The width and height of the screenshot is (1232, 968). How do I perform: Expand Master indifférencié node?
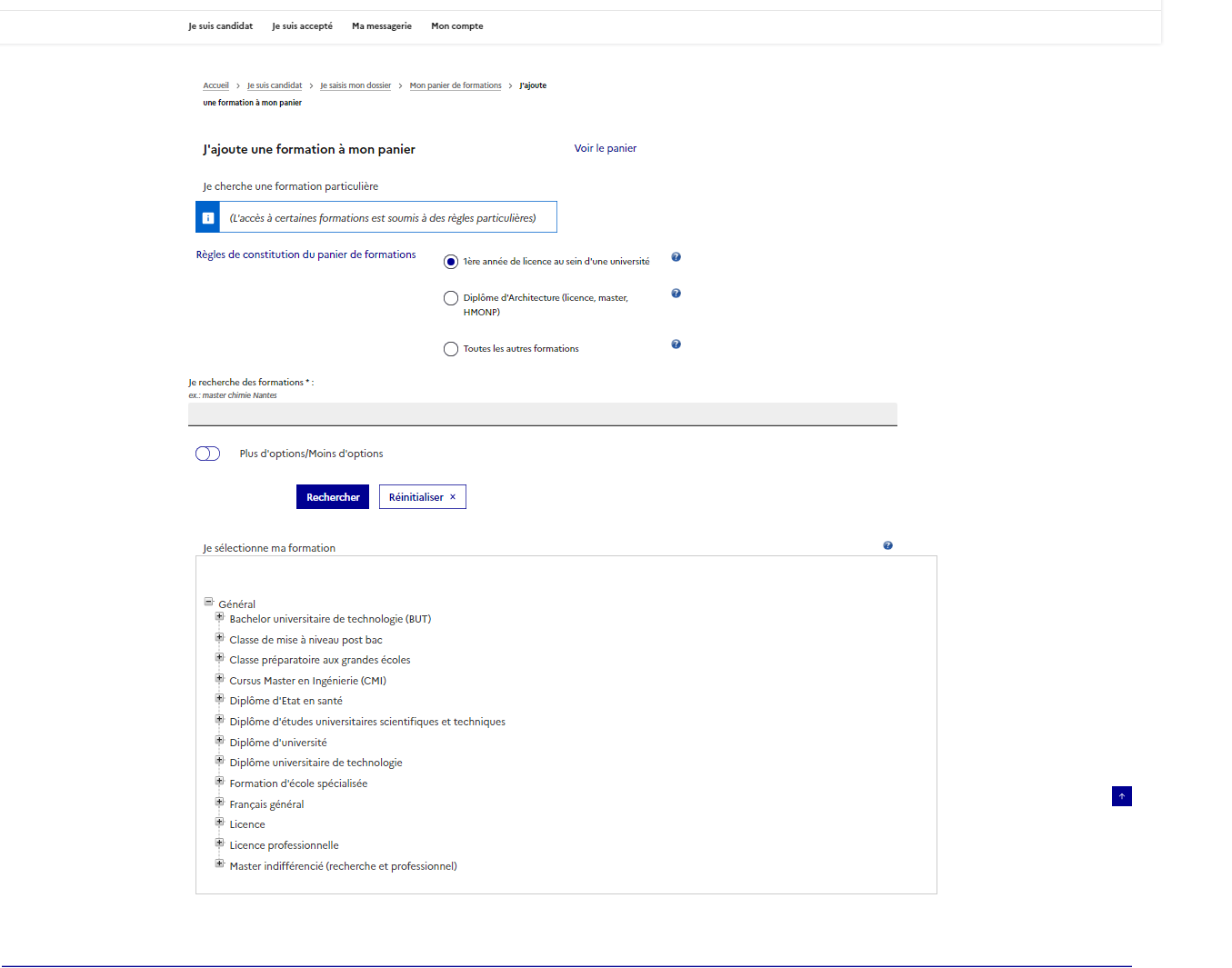click(x=219, y=863)
